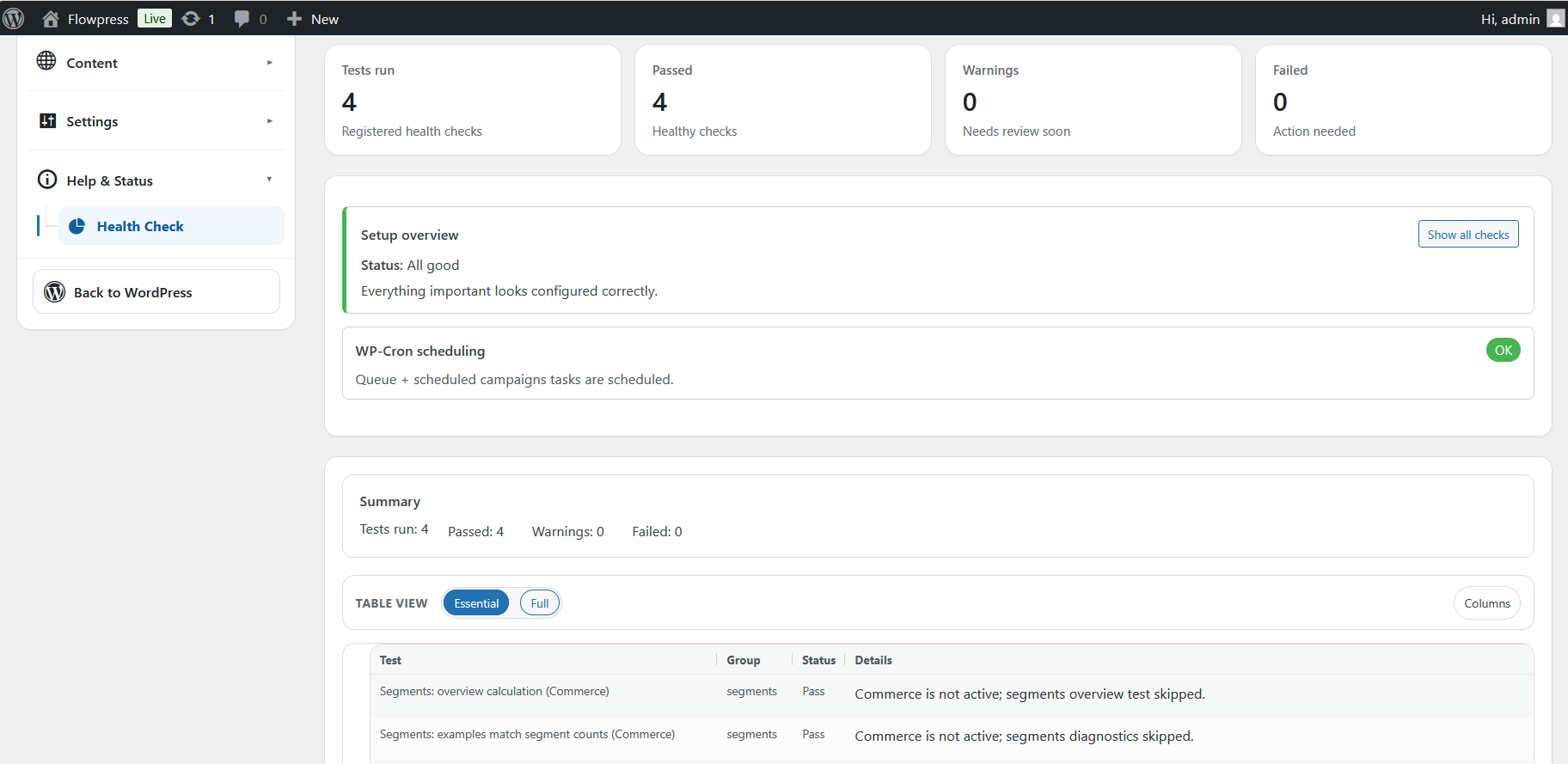The height and width of the screenshot is (764, 1568).
Task: Click the Hi, admin account link
Action: coord(1510,19)
